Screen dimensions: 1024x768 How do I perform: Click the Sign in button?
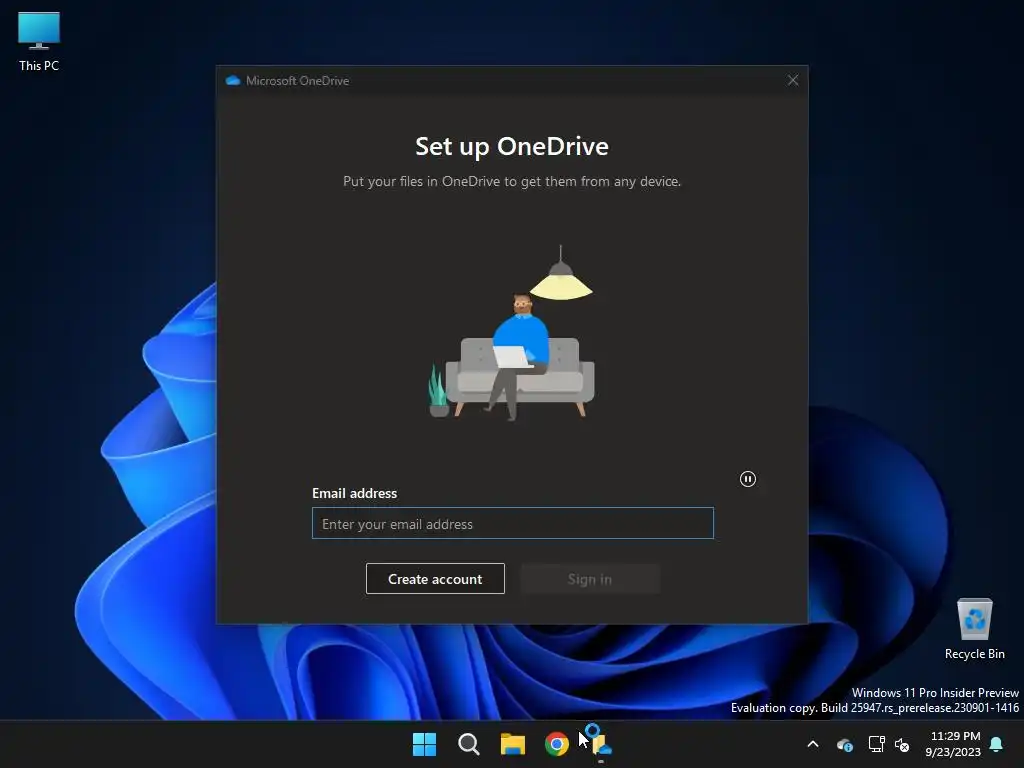pyautogui.click(x=590, y=579)
